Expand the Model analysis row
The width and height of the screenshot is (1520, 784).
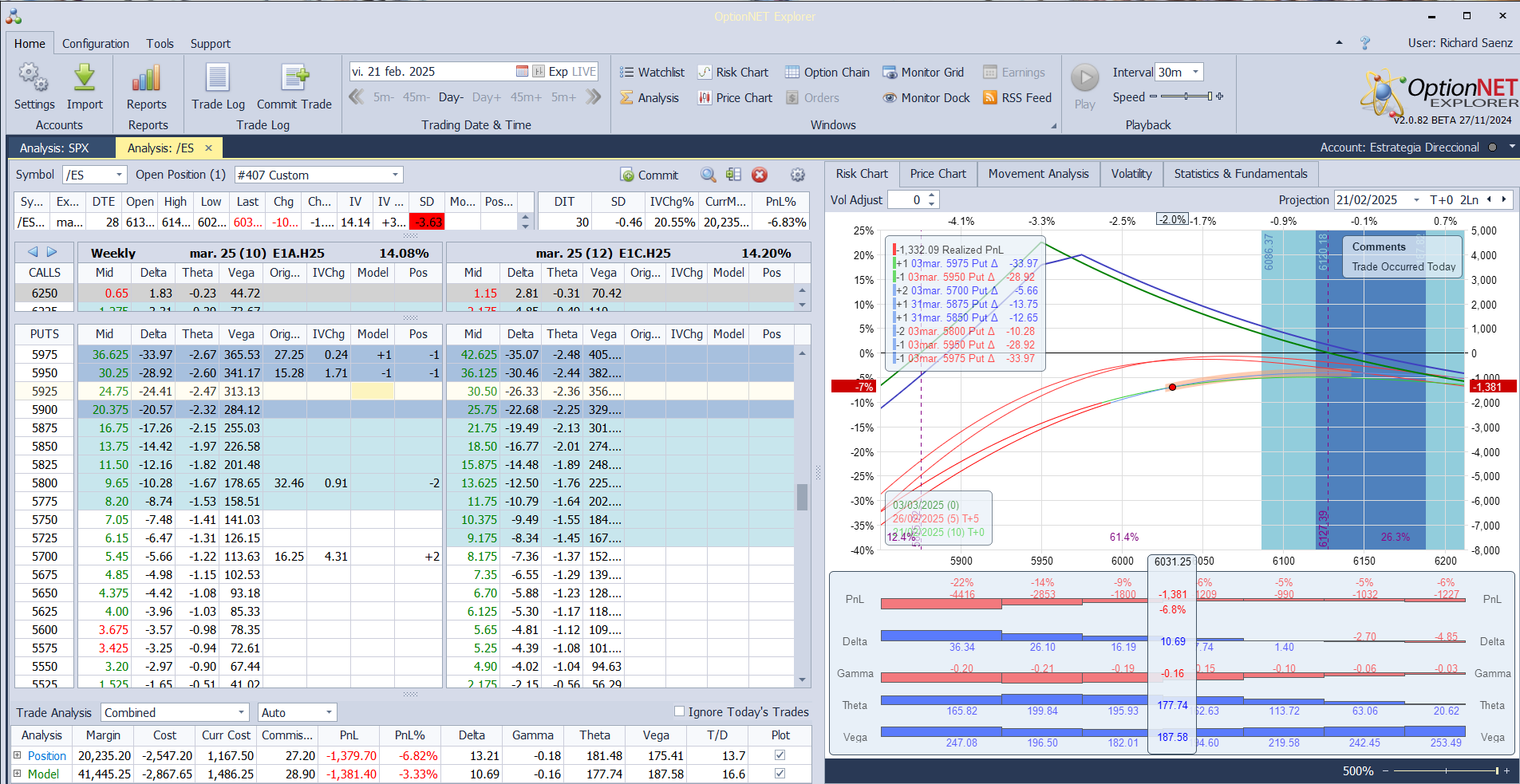18,774
